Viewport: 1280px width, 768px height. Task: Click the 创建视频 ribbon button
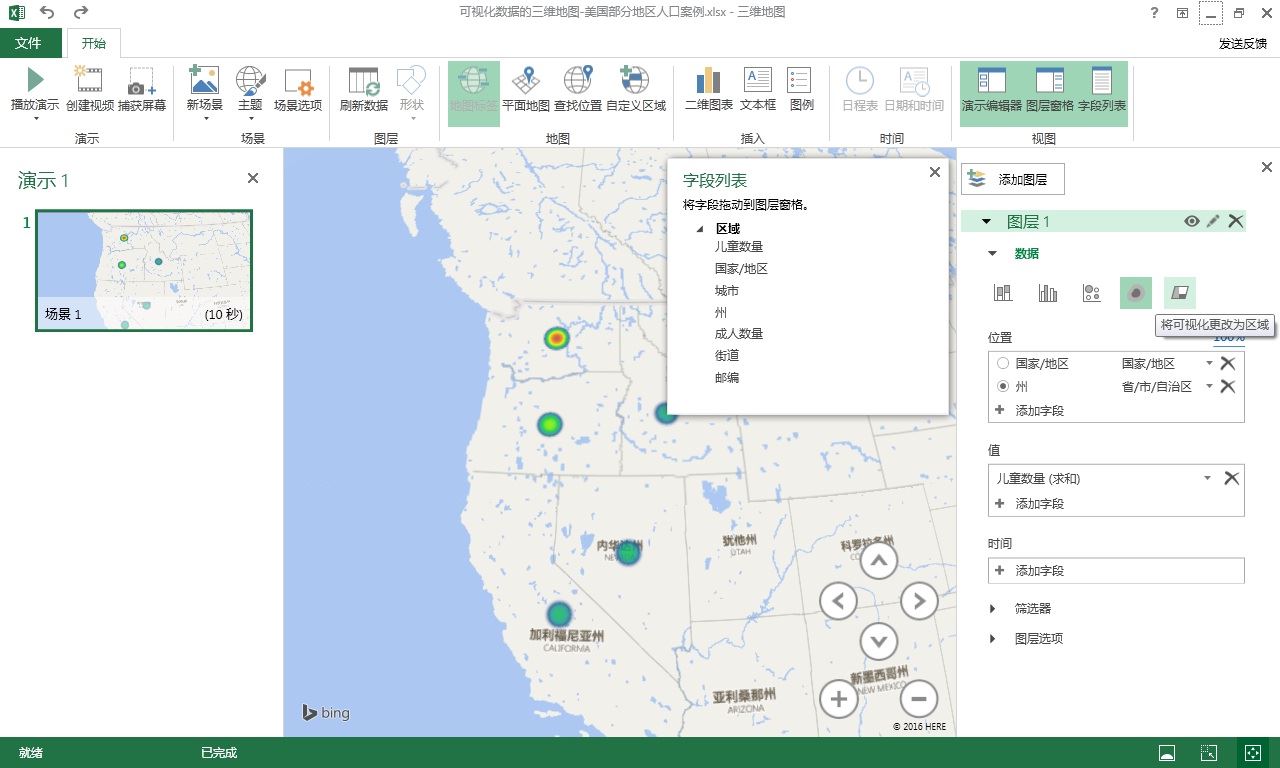[x=90, y=88]
